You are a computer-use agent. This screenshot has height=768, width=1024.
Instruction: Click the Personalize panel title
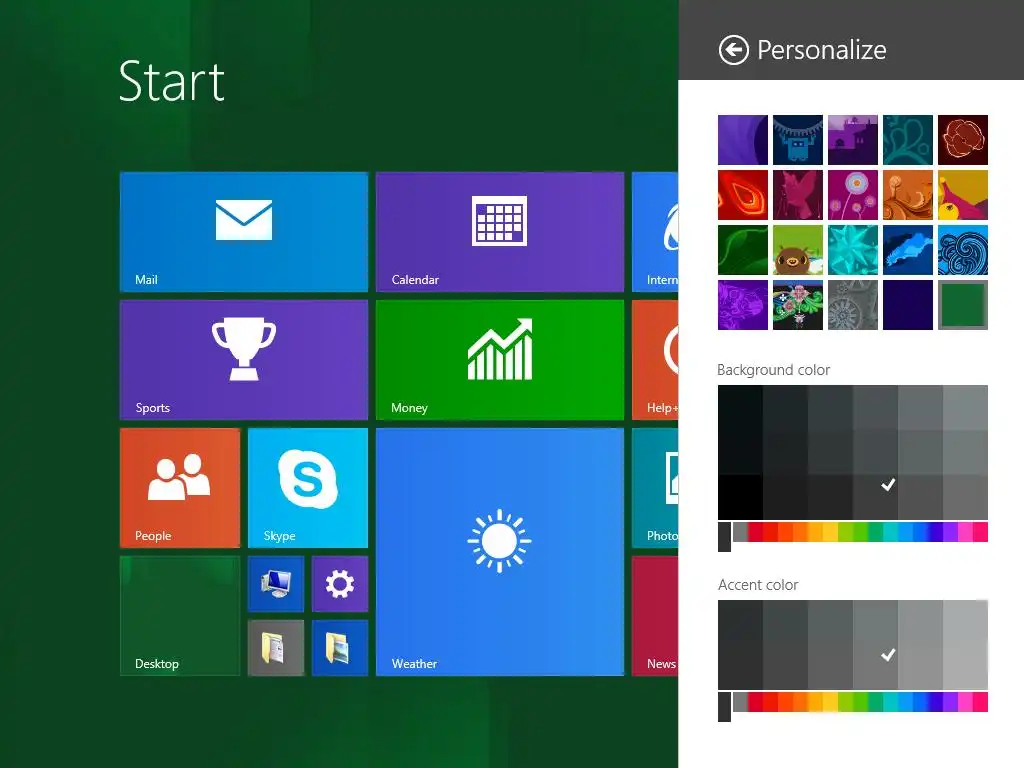pos(822,50)
